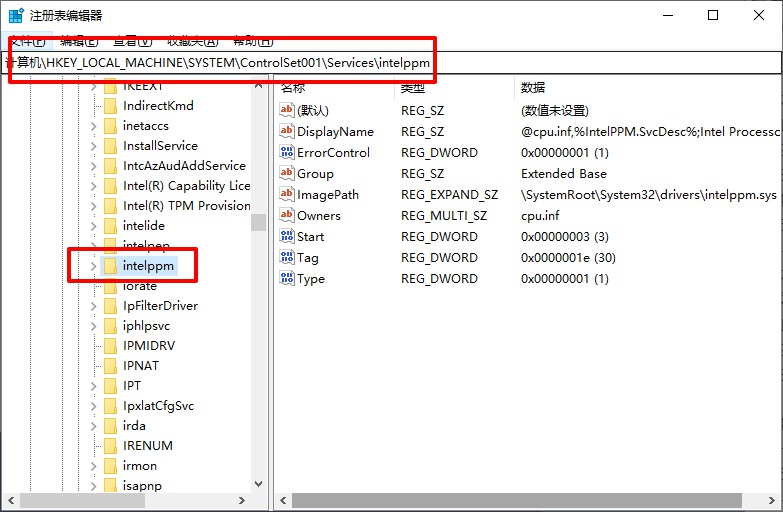Open the 收藏夹(A) favorites menu
783x512 pixels.
coord(192,41)
